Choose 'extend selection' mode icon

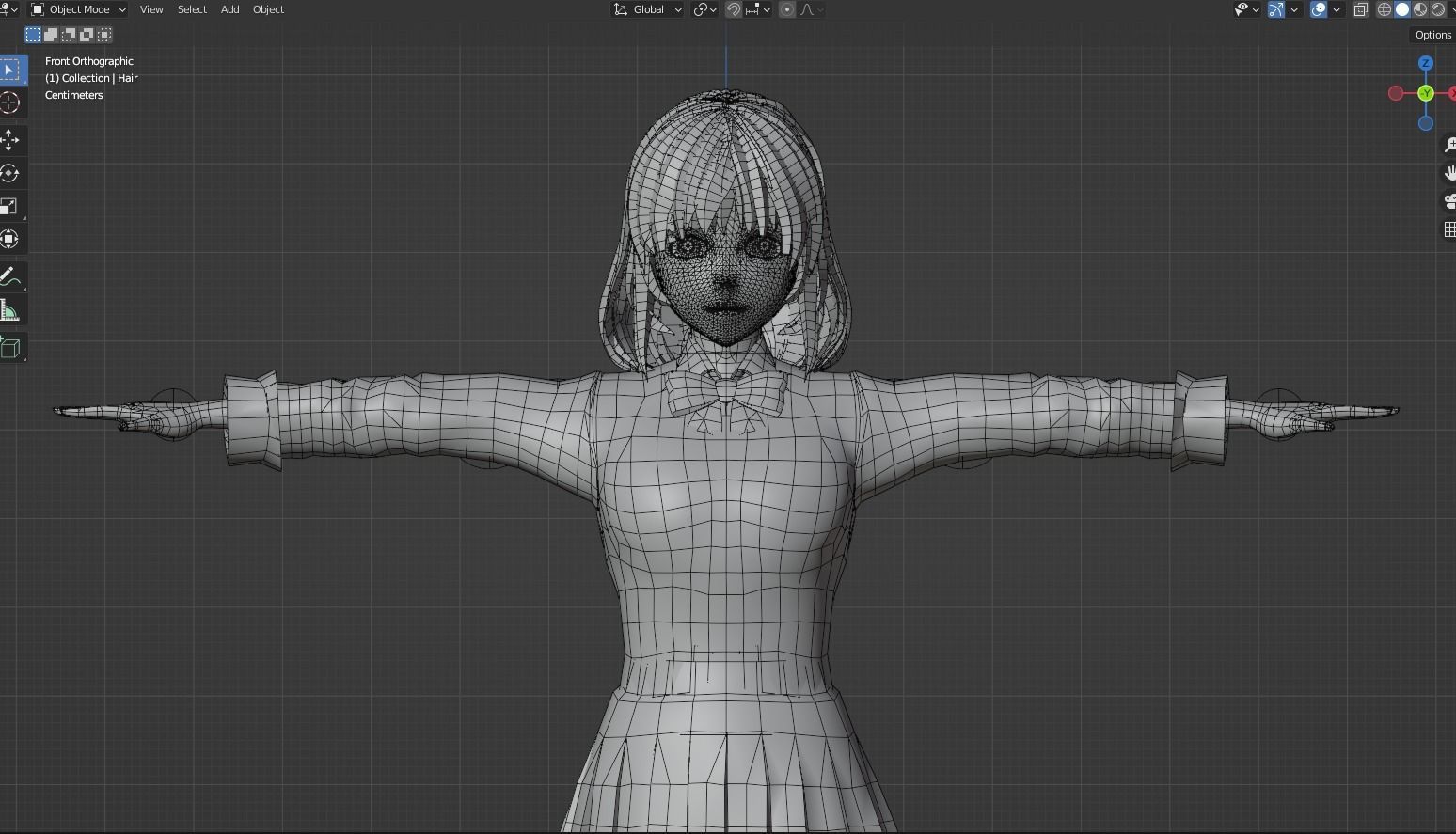[x=51, y=35]
